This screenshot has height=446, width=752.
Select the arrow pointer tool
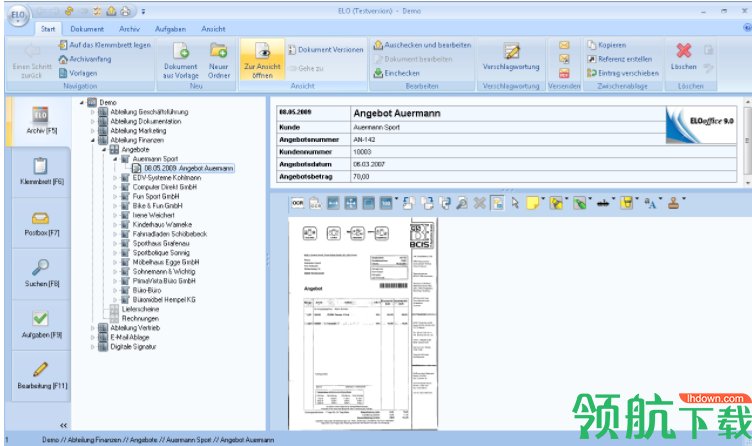[515, 203]
